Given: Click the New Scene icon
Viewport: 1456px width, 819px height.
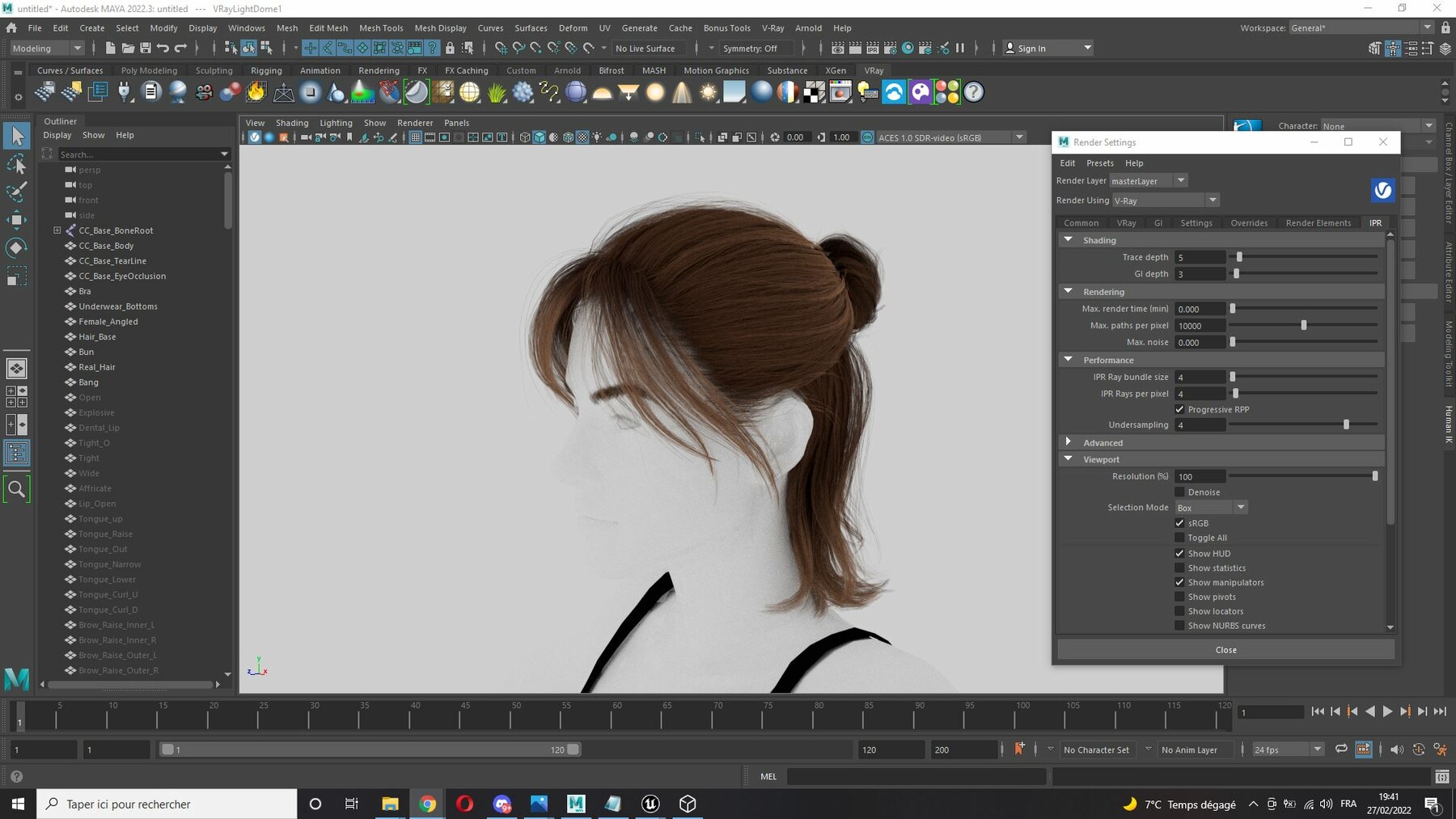Looking at the screenshot, I should [x=110, y=49].
